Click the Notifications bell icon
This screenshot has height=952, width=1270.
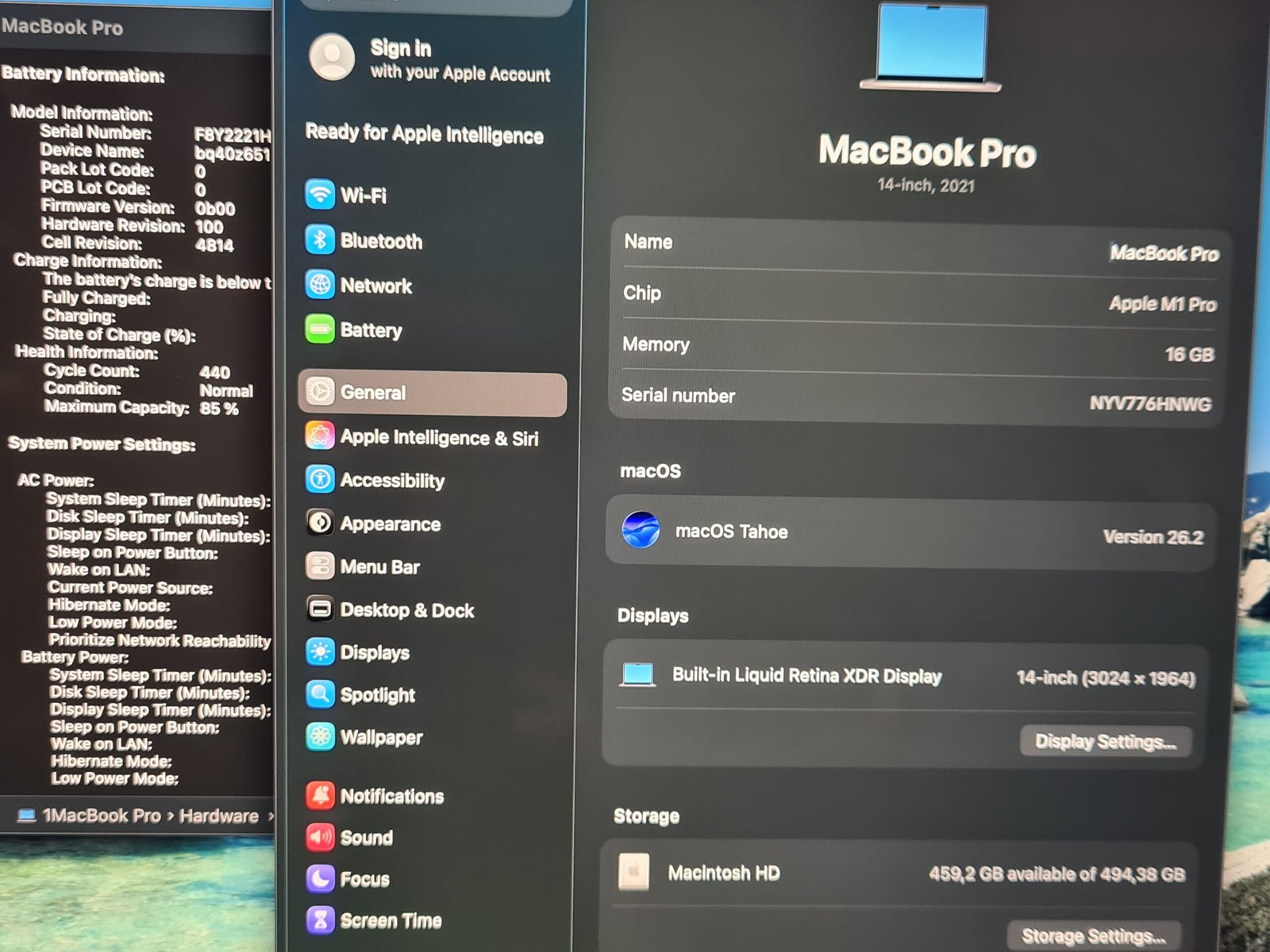(320, 795)
